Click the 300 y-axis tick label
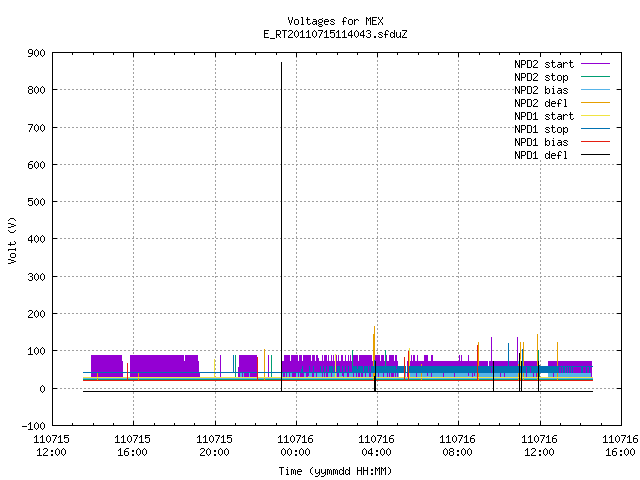This screenshot has width=640, height=480. click(x=37, y=277)
